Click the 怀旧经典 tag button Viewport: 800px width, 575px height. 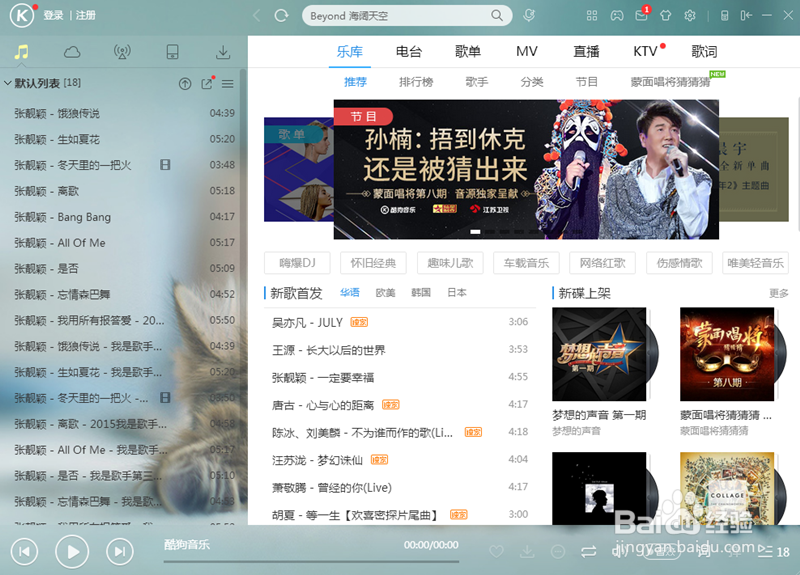point(373,263)
